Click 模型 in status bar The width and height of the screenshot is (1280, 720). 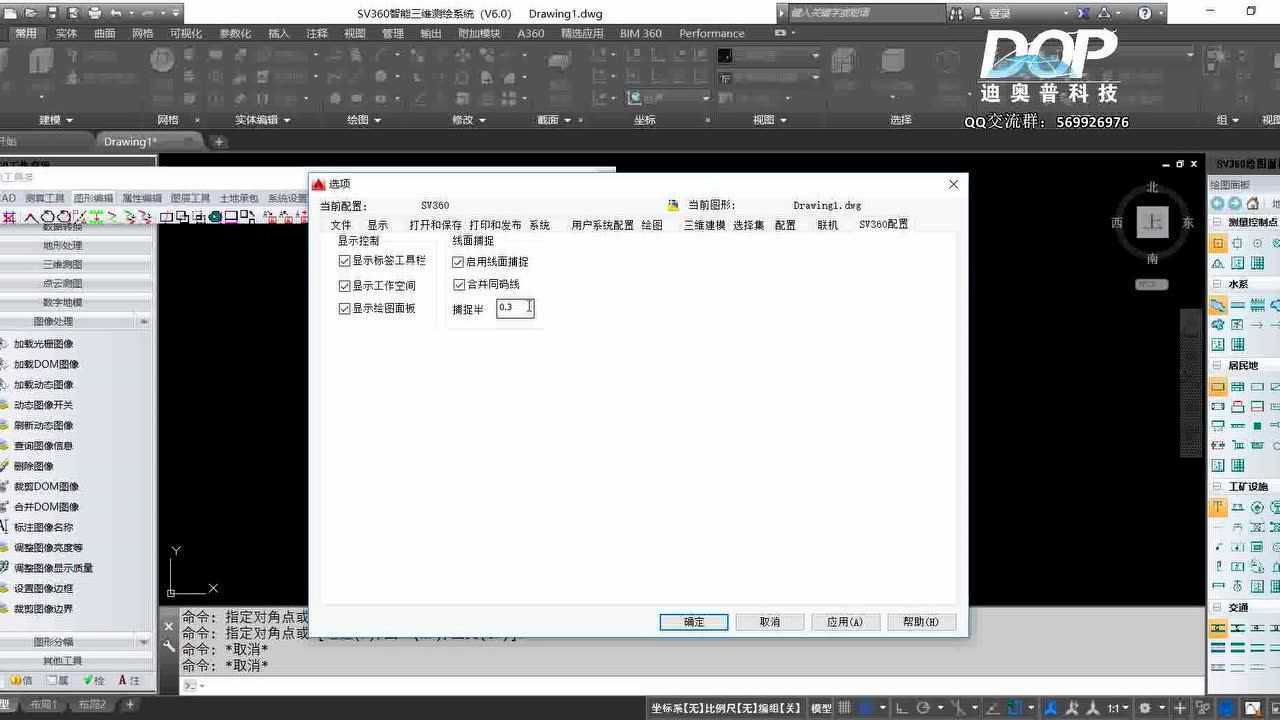[x=821, y=708]
